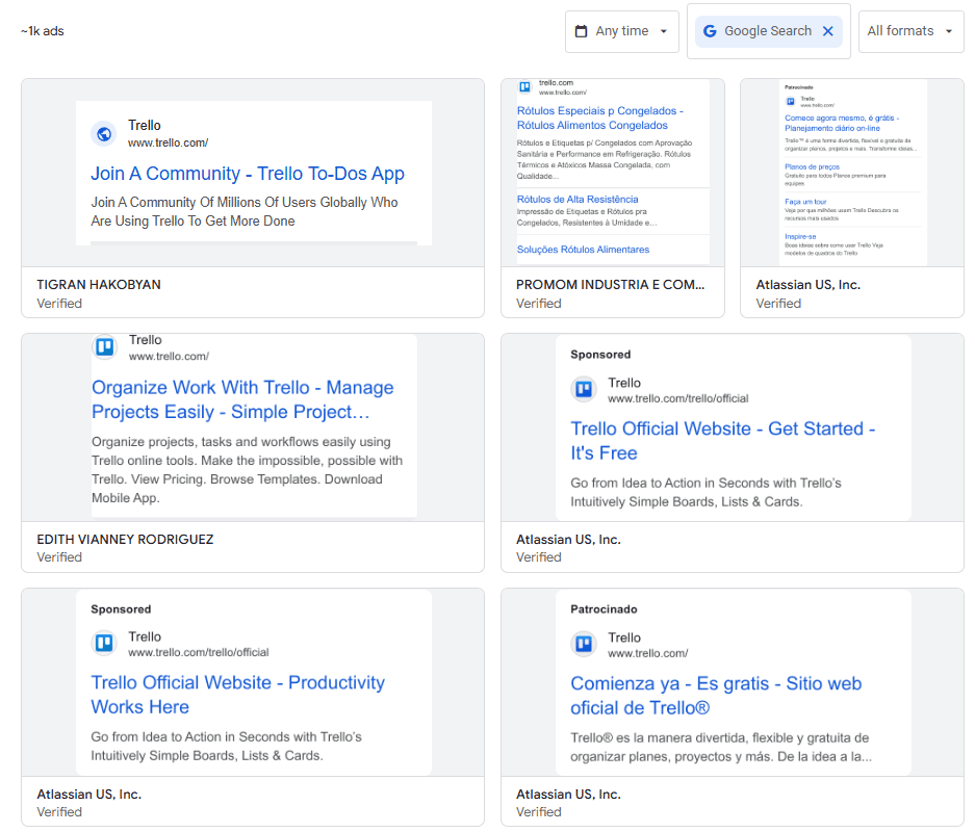The width and height of the screenshot is (975, 832).
Task: Click the Google Search filter chip
Action: (769, 31)
